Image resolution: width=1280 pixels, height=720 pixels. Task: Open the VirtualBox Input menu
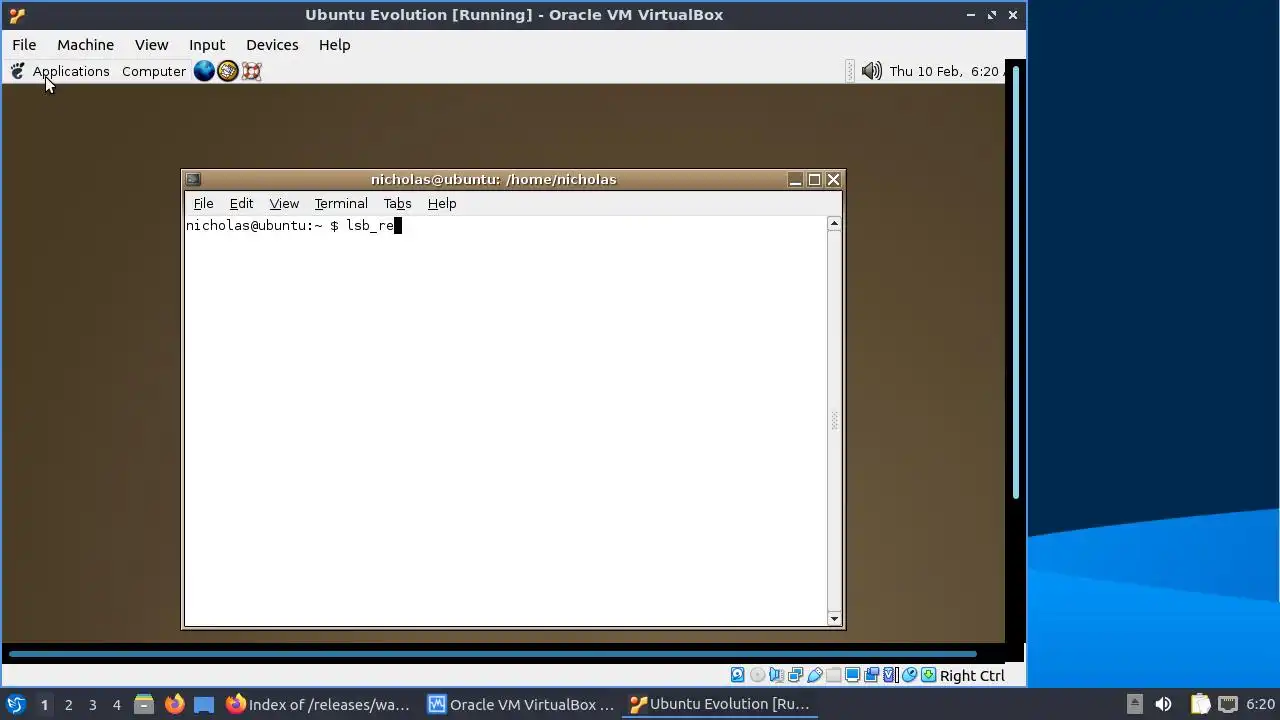point(207,45)
